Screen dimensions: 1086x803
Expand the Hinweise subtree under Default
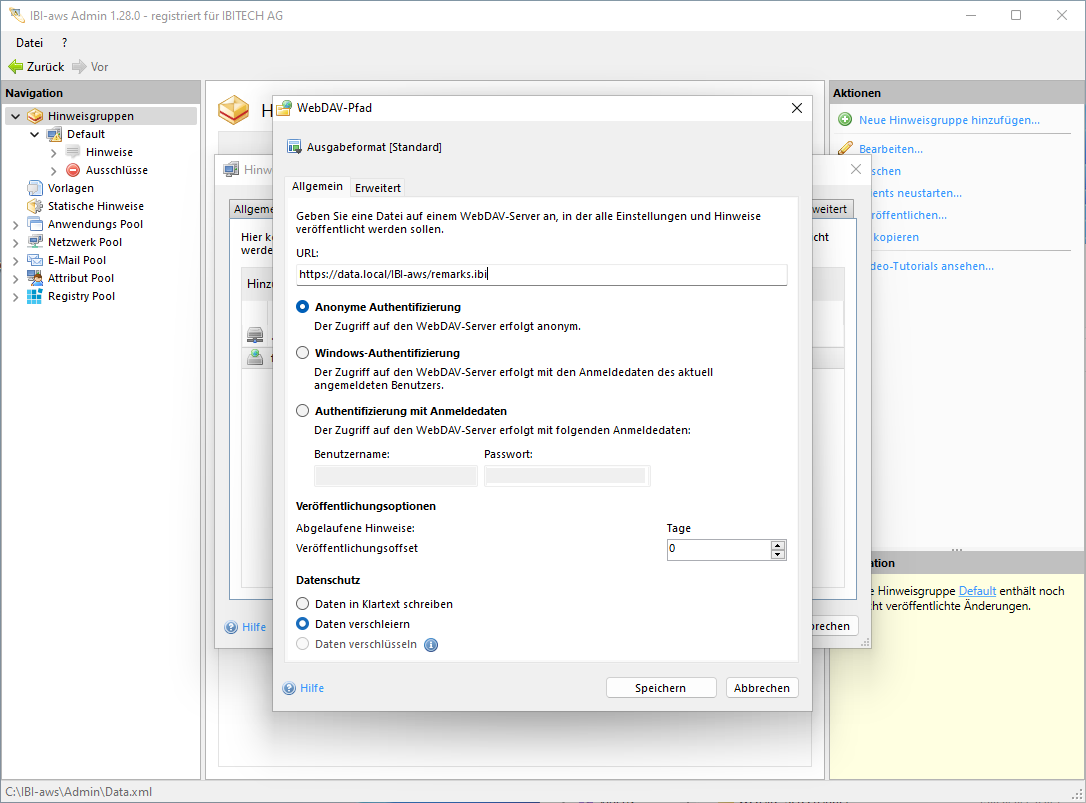[53, 152]
